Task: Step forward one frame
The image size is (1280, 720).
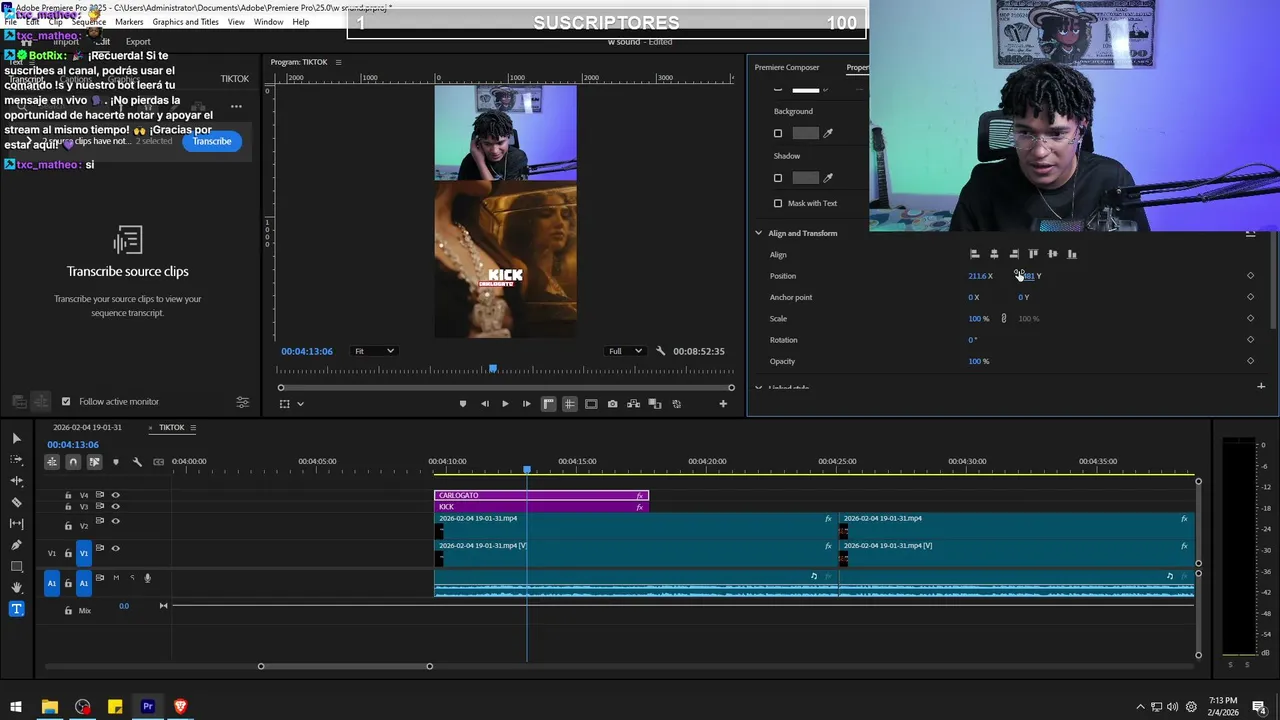Action: pyautogui.click(x=526, y=404)
